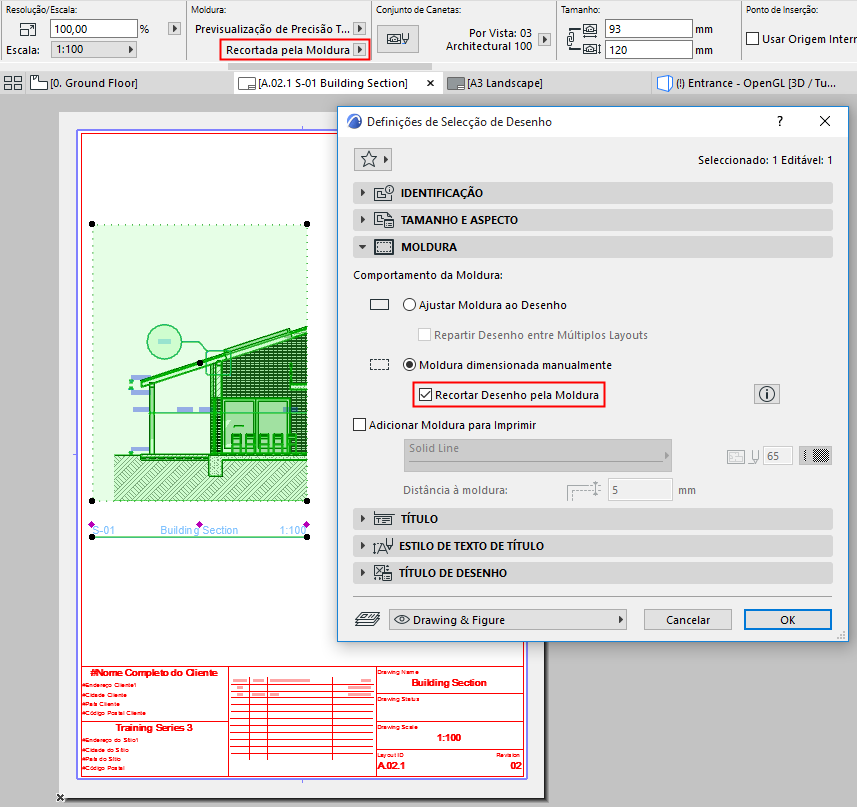Select Ajustar Moldura ao Desenho radio

pos(409,305)
